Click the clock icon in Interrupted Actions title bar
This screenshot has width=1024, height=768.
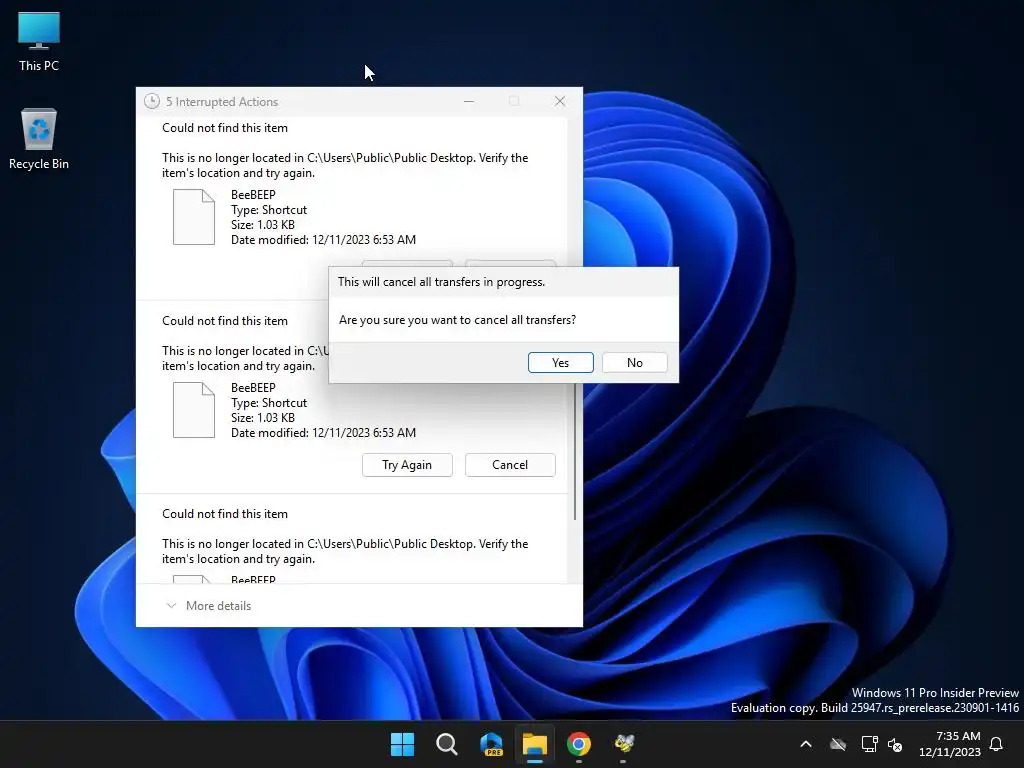click(152, 101)
